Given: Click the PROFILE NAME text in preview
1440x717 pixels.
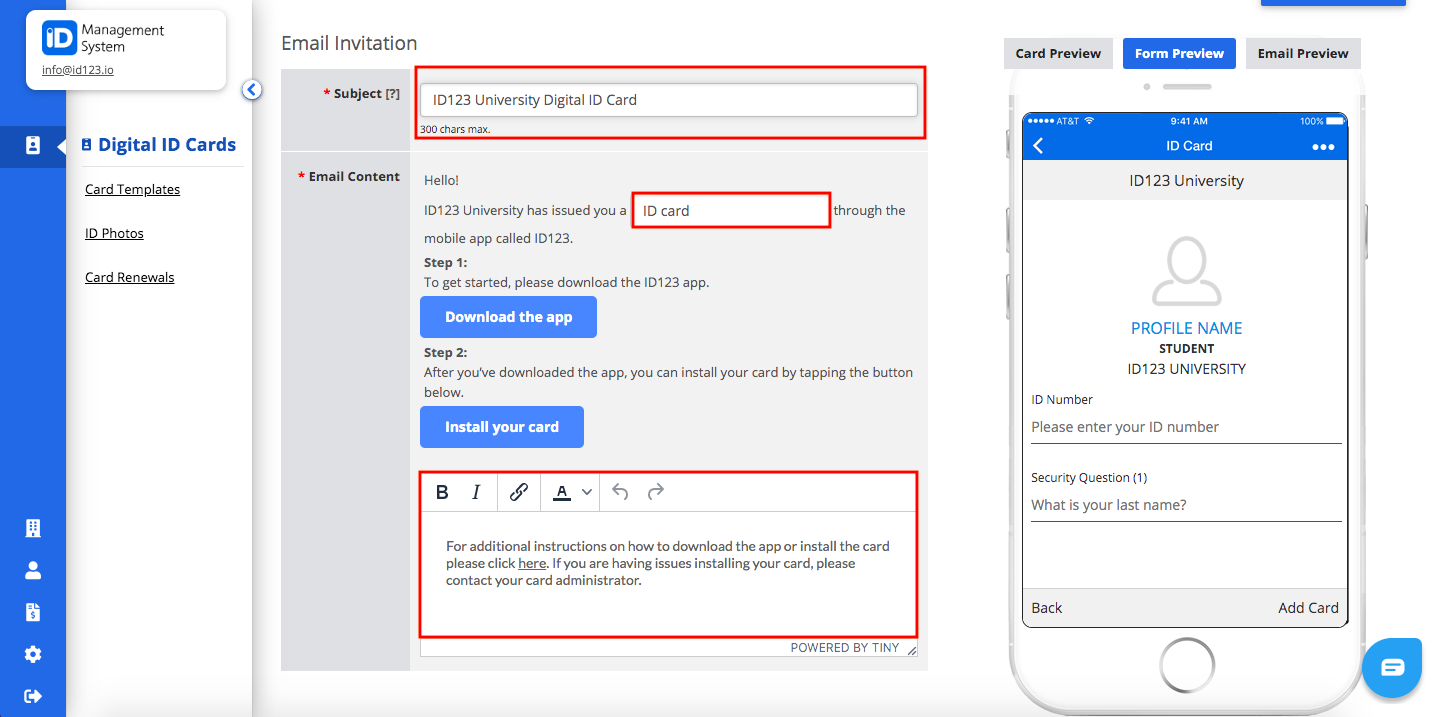Looking at the screenshot, I should pyautogui.click(x=1187, y=328).
